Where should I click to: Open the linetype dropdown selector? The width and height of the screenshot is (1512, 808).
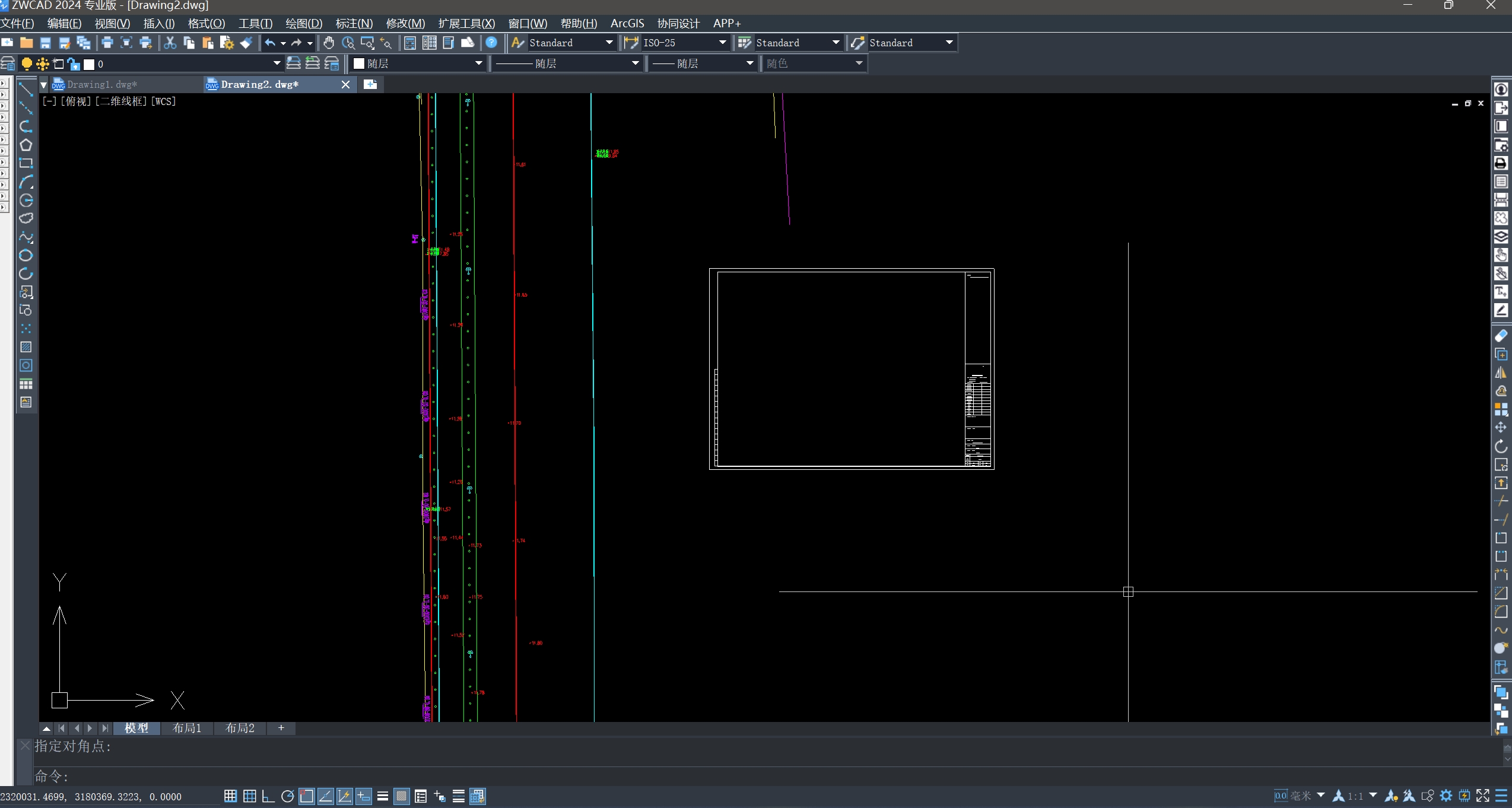566,63
